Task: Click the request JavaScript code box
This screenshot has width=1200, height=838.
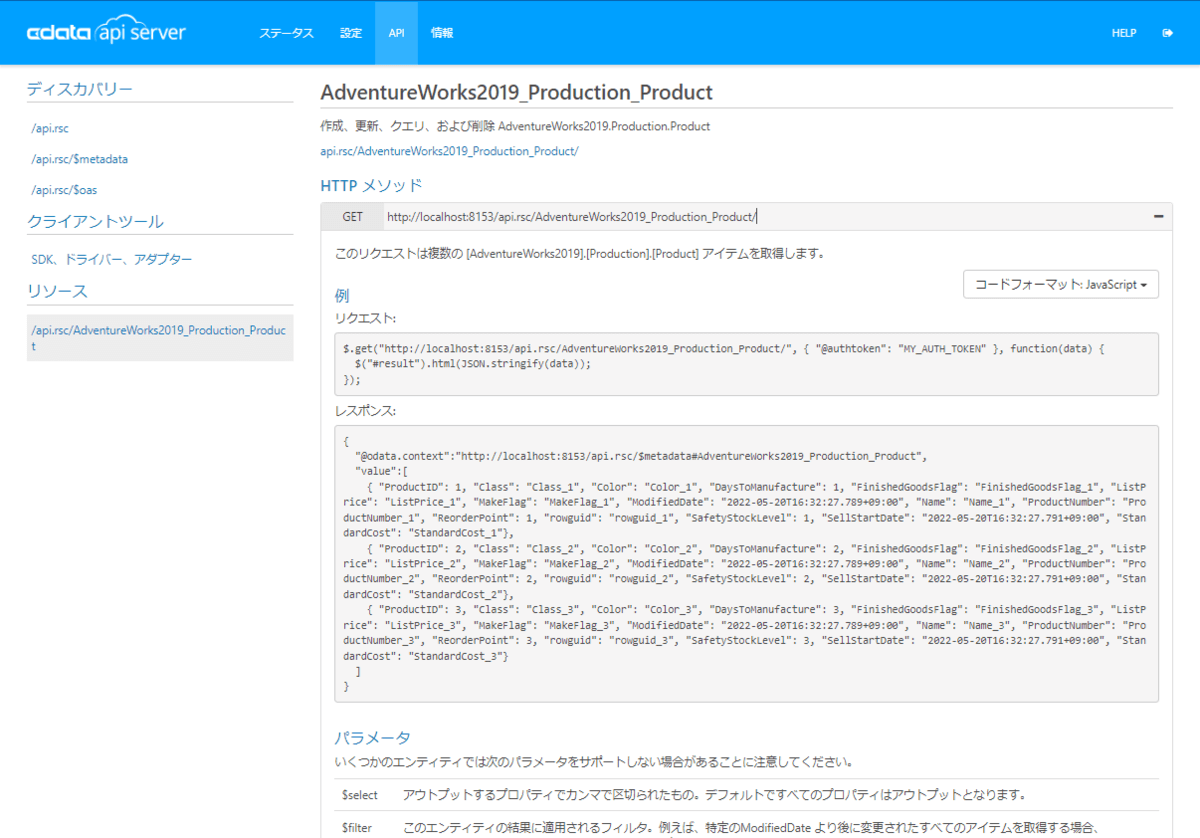Action: (746, 364)
